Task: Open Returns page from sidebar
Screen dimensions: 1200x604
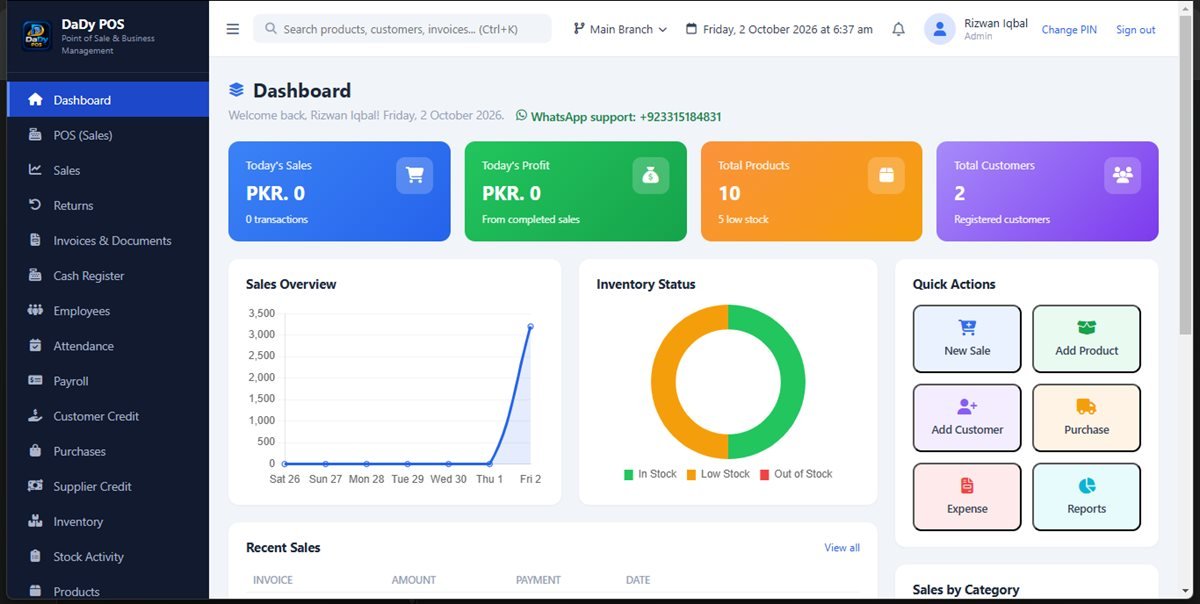Action: pos(108,205)
